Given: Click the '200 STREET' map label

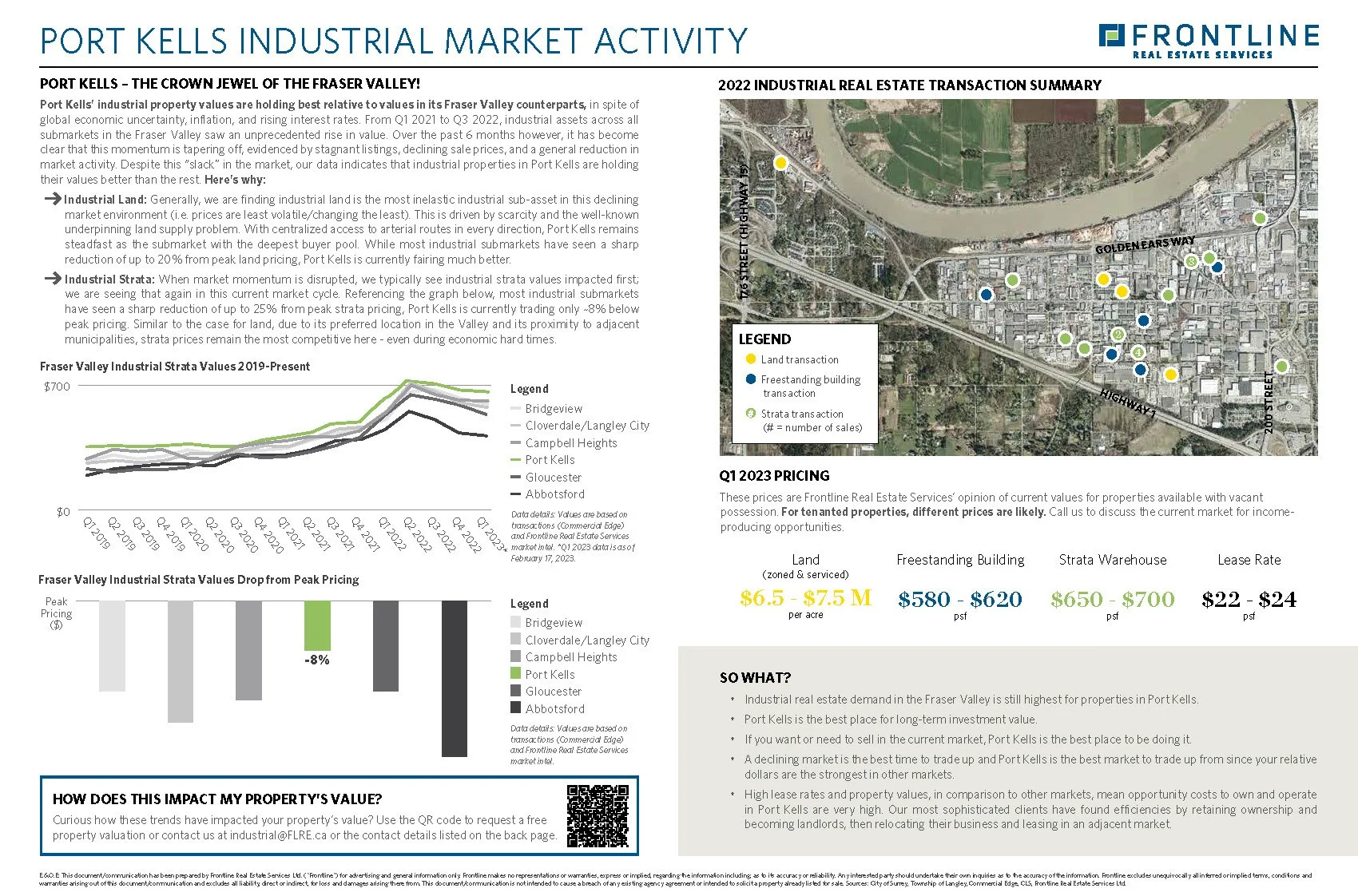Looking at the screenshot, I should point(1269,402).
